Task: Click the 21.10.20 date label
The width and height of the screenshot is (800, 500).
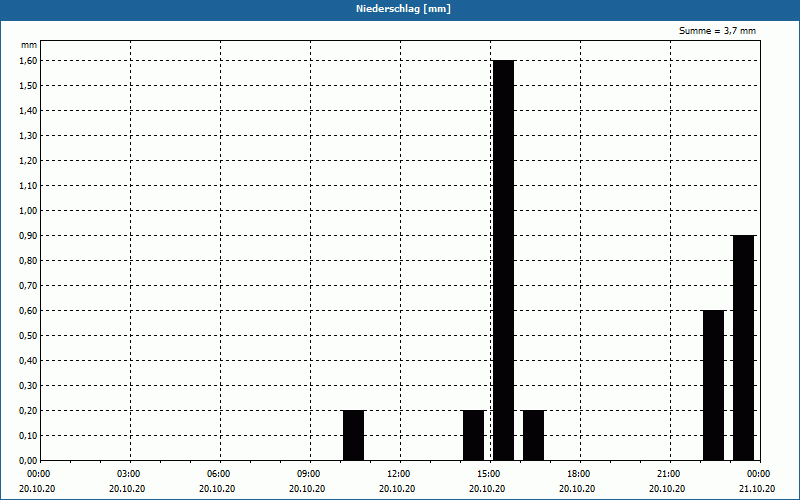Action: [x=757, y=489]
